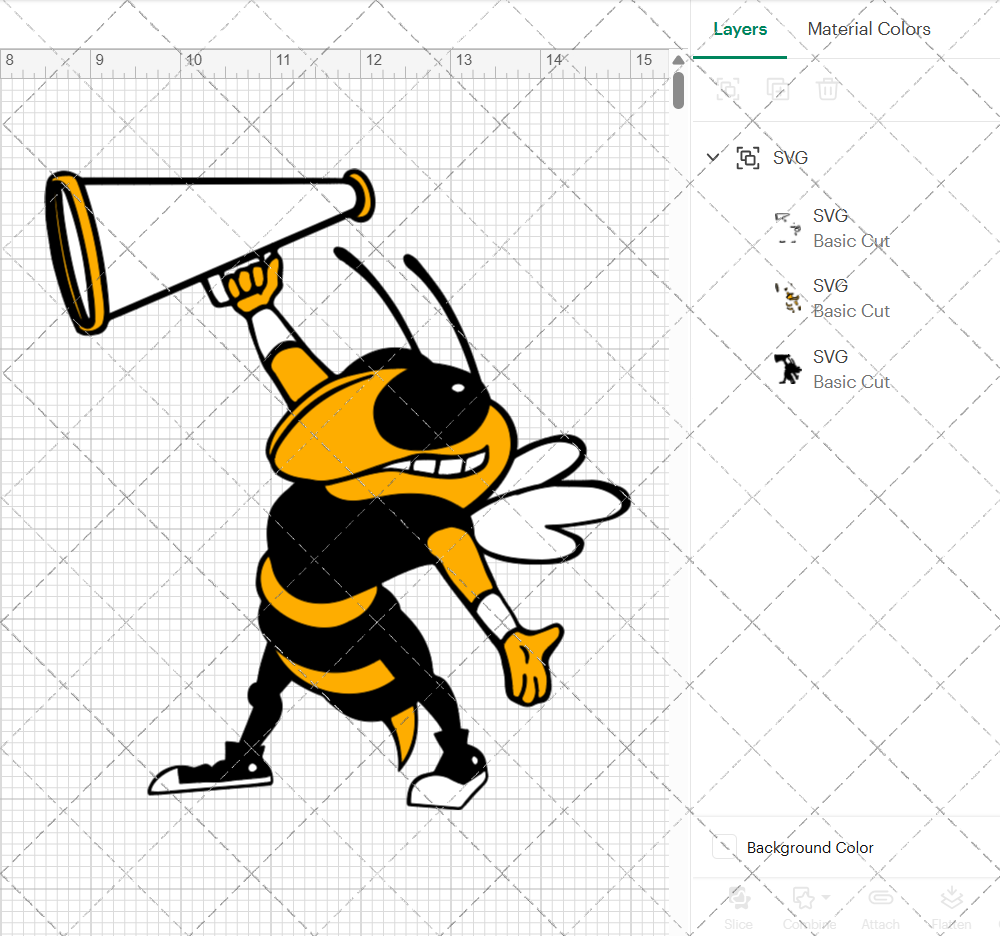The height and width of the screenshot is (936, 1000).
Task: Click the Delete trash icon
Action: point(827,89)
